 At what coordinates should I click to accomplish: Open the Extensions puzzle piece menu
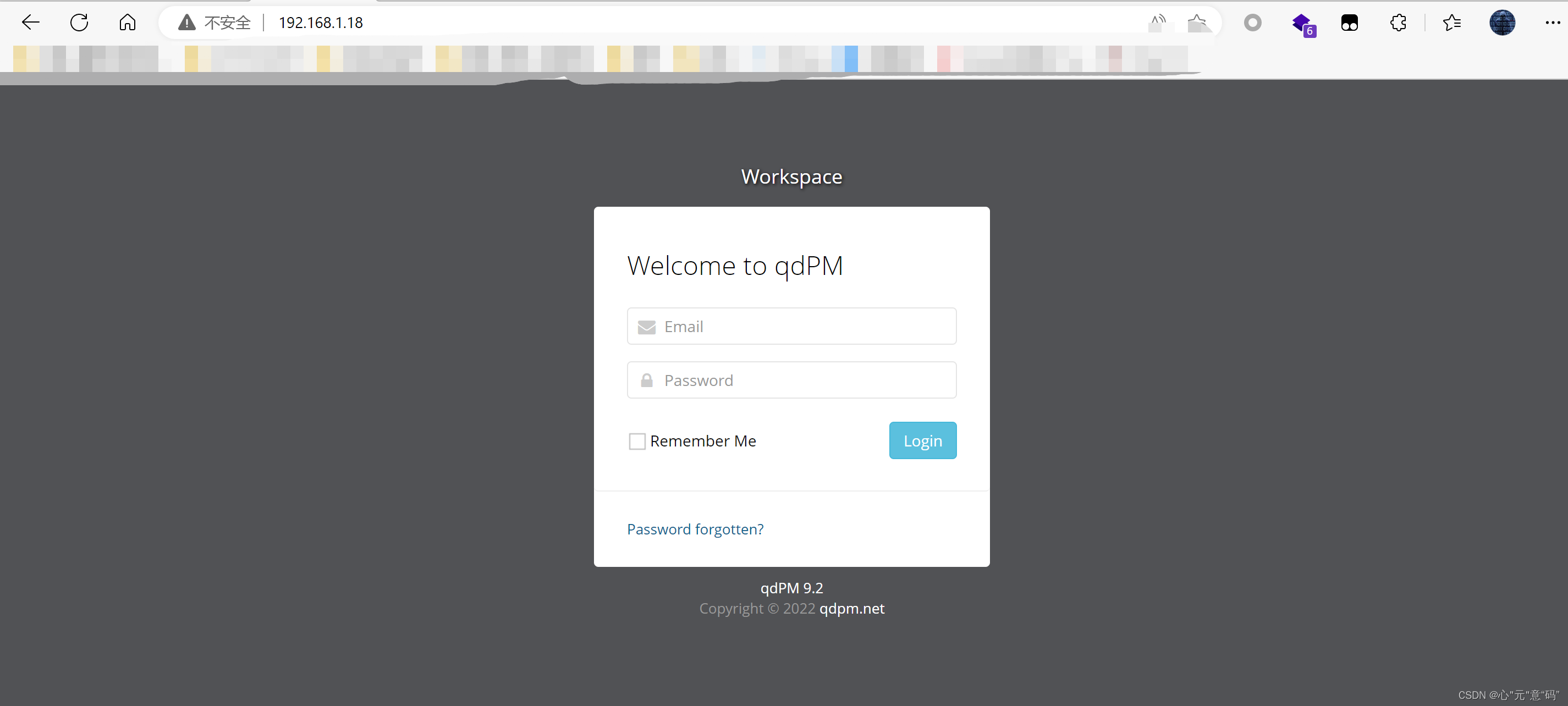(x=1398, y=23)
